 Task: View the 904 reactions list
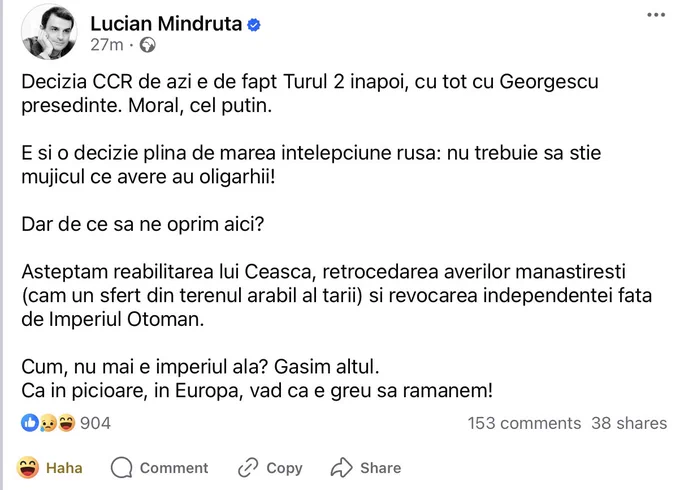(95, 423)
